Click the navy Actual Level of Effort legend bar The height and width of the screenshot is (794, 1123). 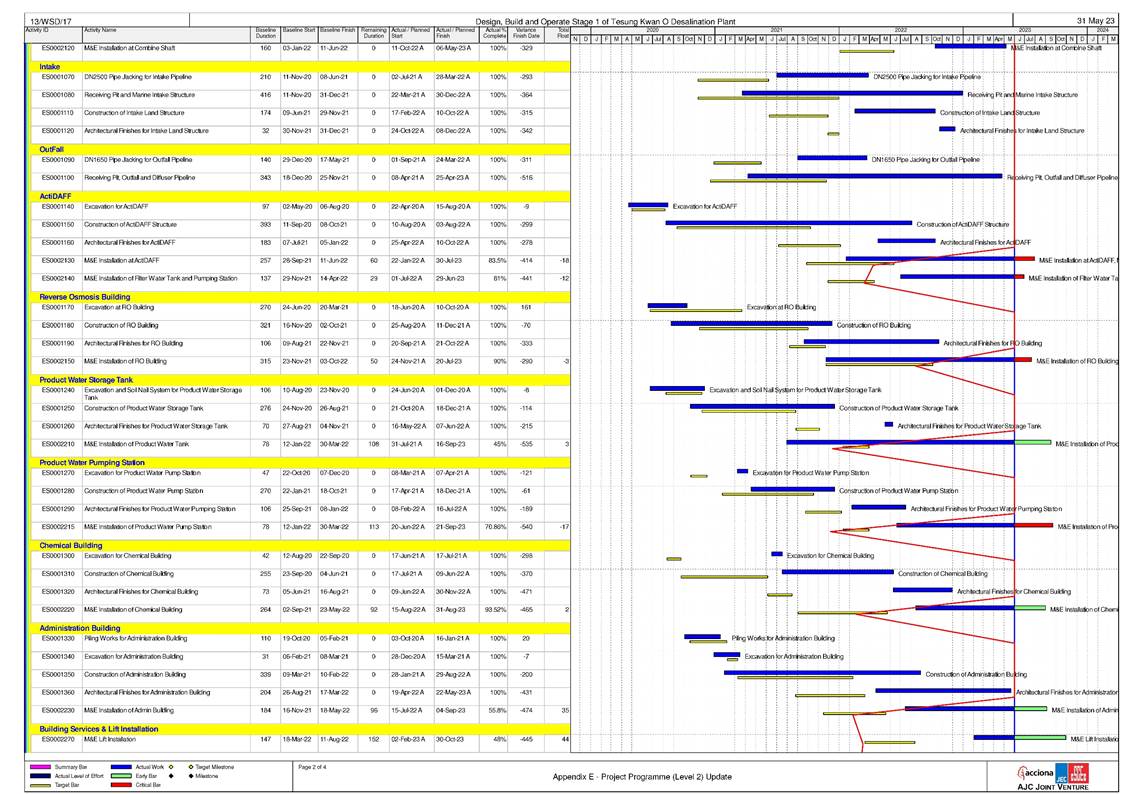pos(41,776)
